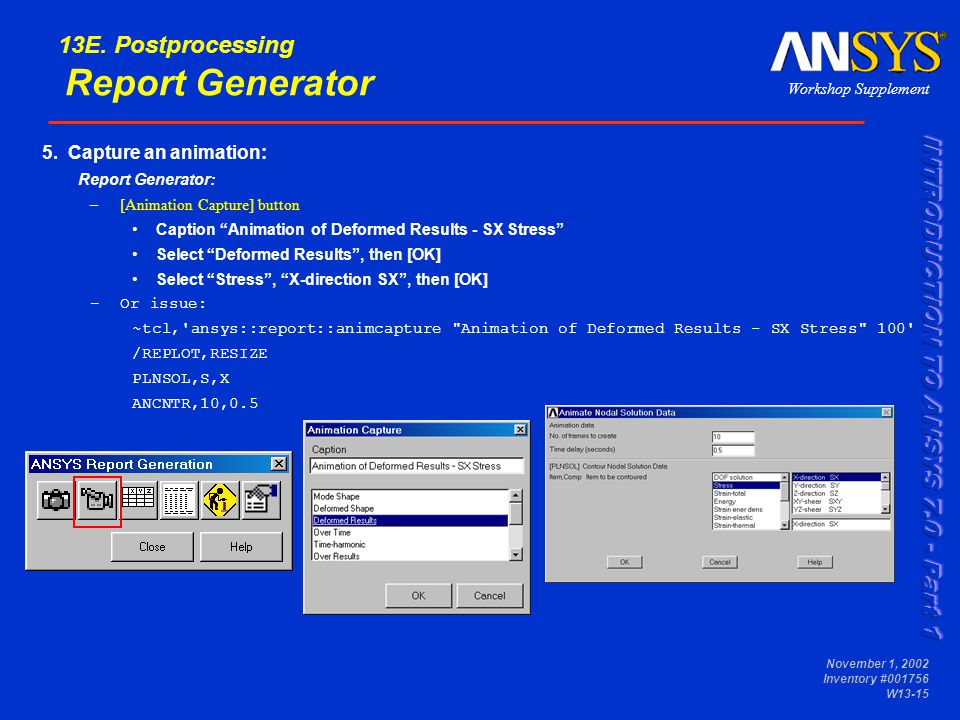Select Strain ener dens in item list
Image resolution: width=960 pixels, height=720 pixels.
pos(746,509)
